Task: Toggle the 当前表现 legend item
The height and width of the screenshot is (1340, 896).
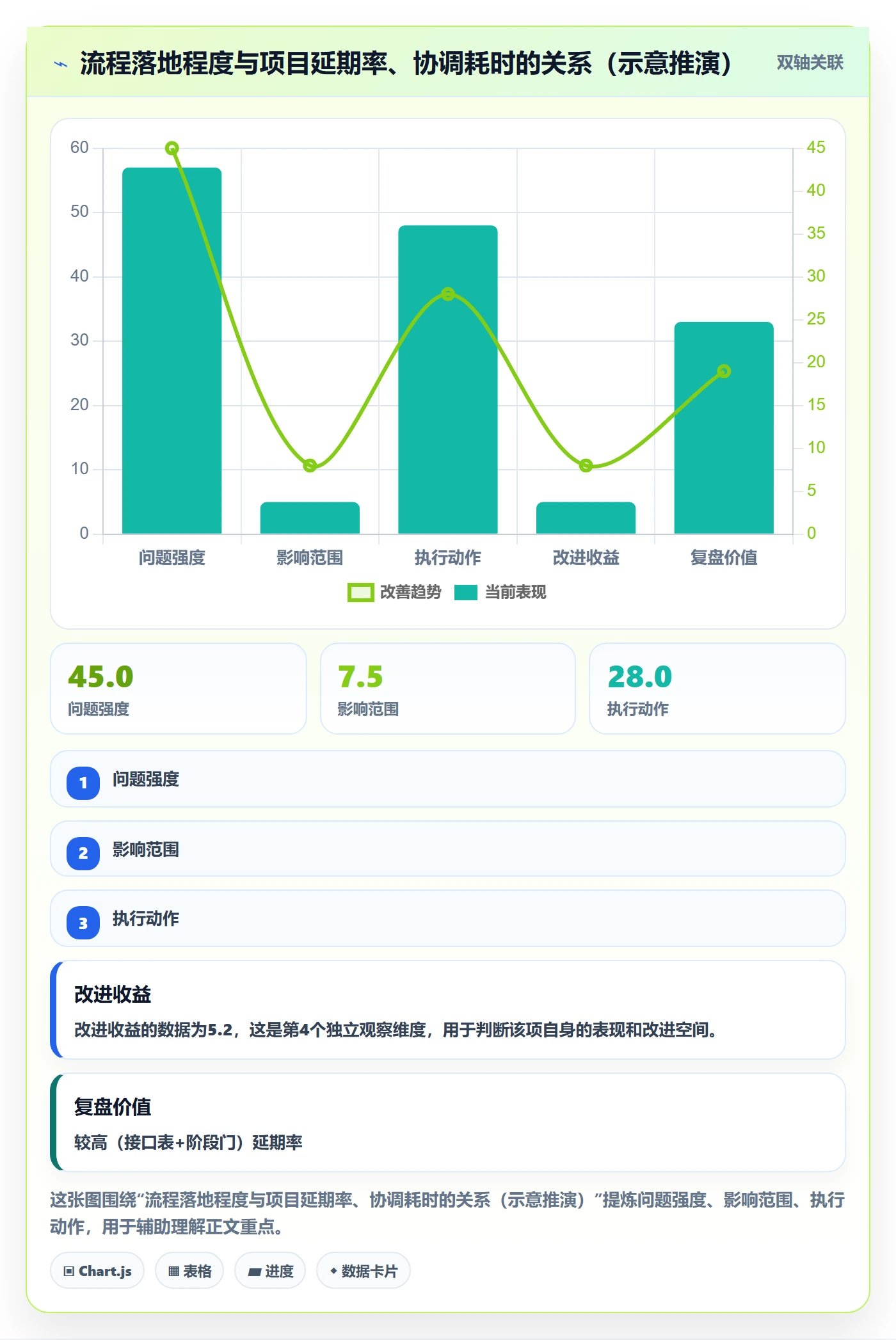Action: click(500, 593)
